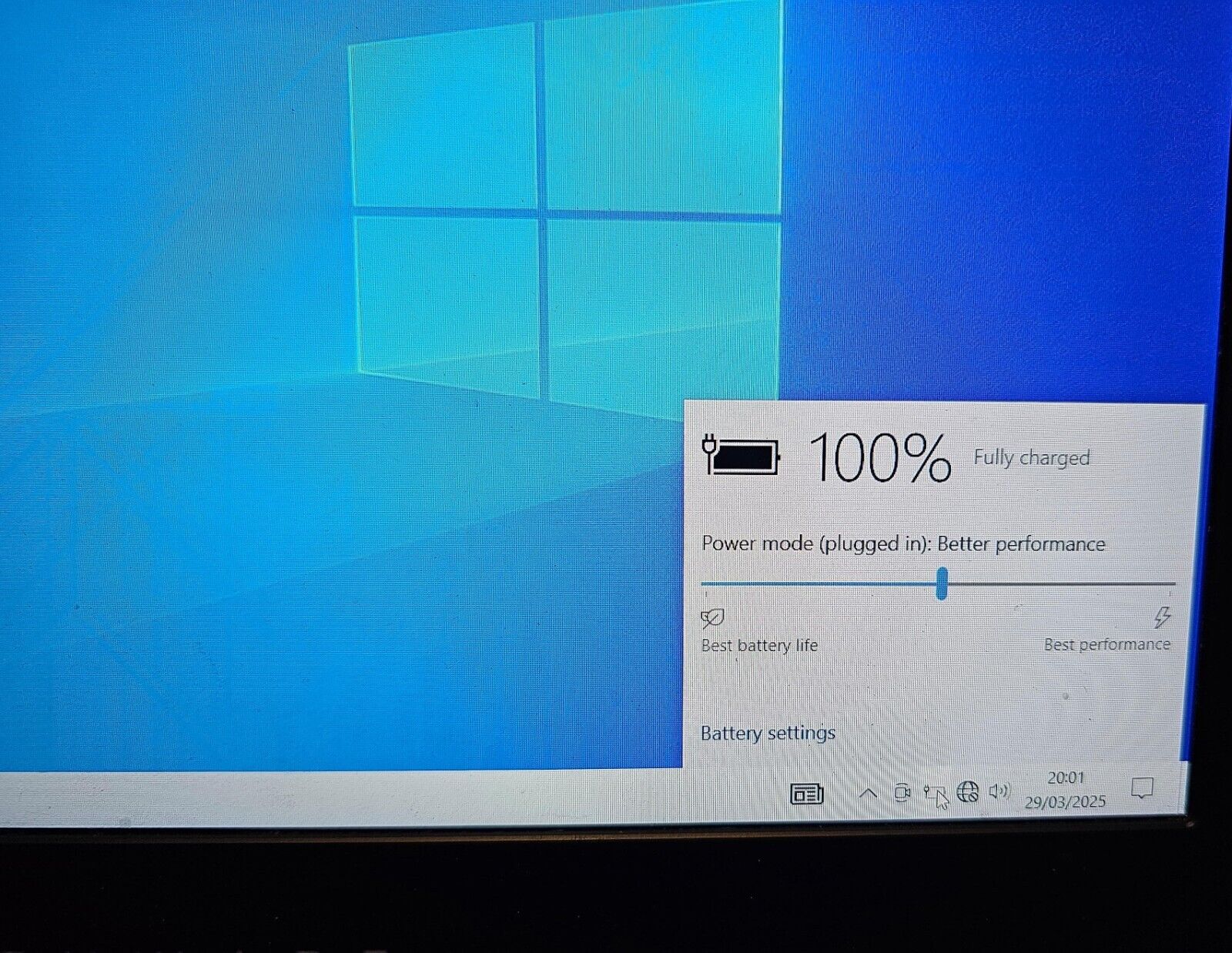Open the clock showing 20:01
Screen dimensions: 1232x953
pyautogui.click(x=1065, y=777)
